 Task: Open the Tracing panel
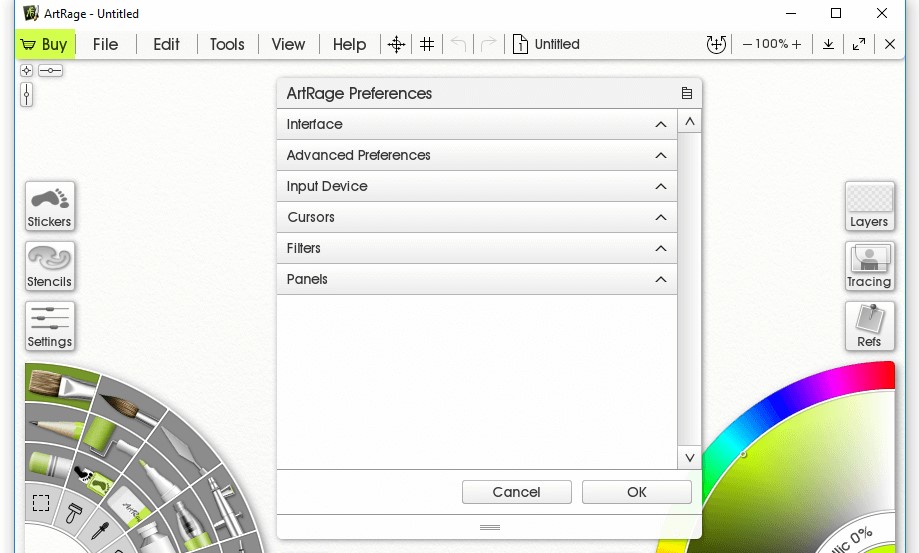tap(869, 266)
